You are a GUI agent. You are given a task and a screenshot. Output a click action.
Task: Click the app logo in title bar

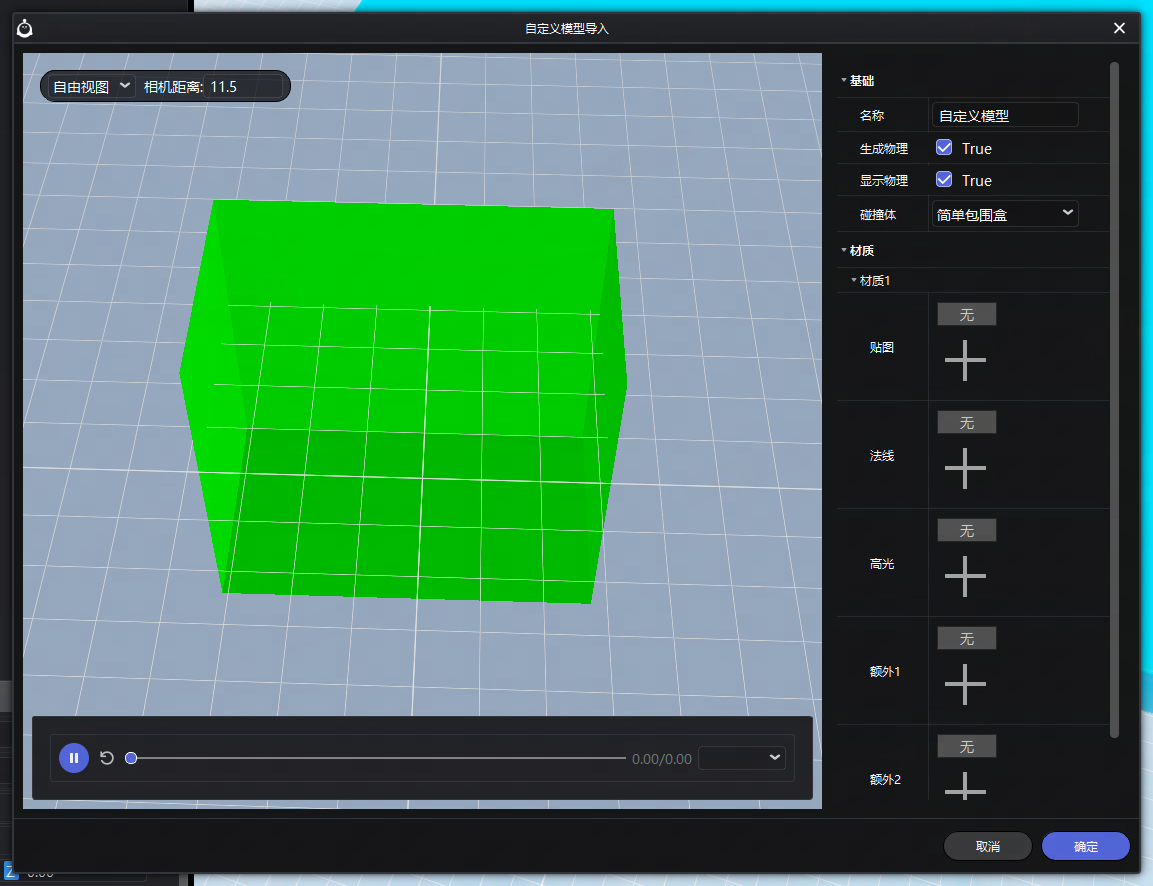coord(25,28)
